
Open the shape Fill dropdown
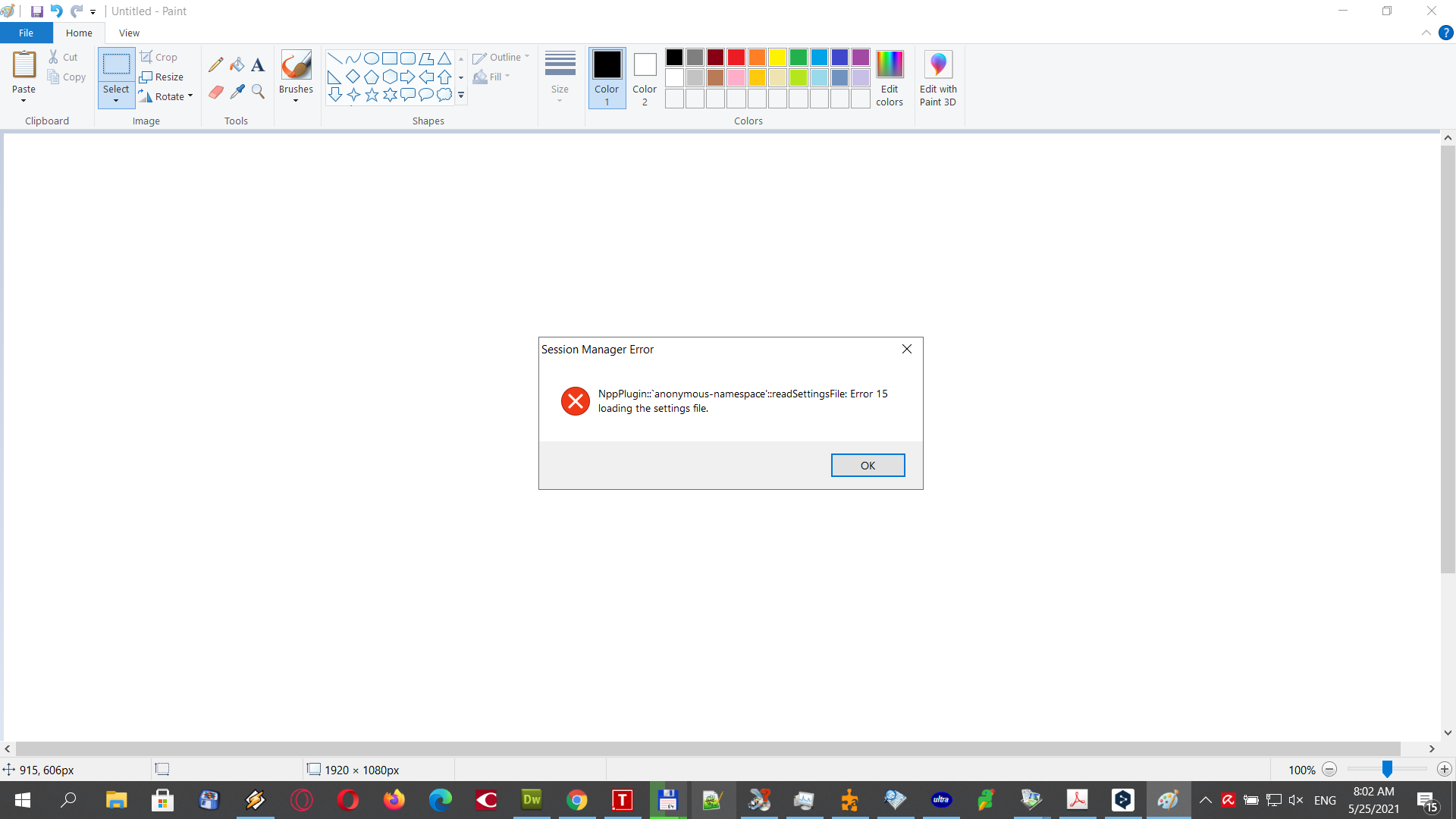coord(491,77)
